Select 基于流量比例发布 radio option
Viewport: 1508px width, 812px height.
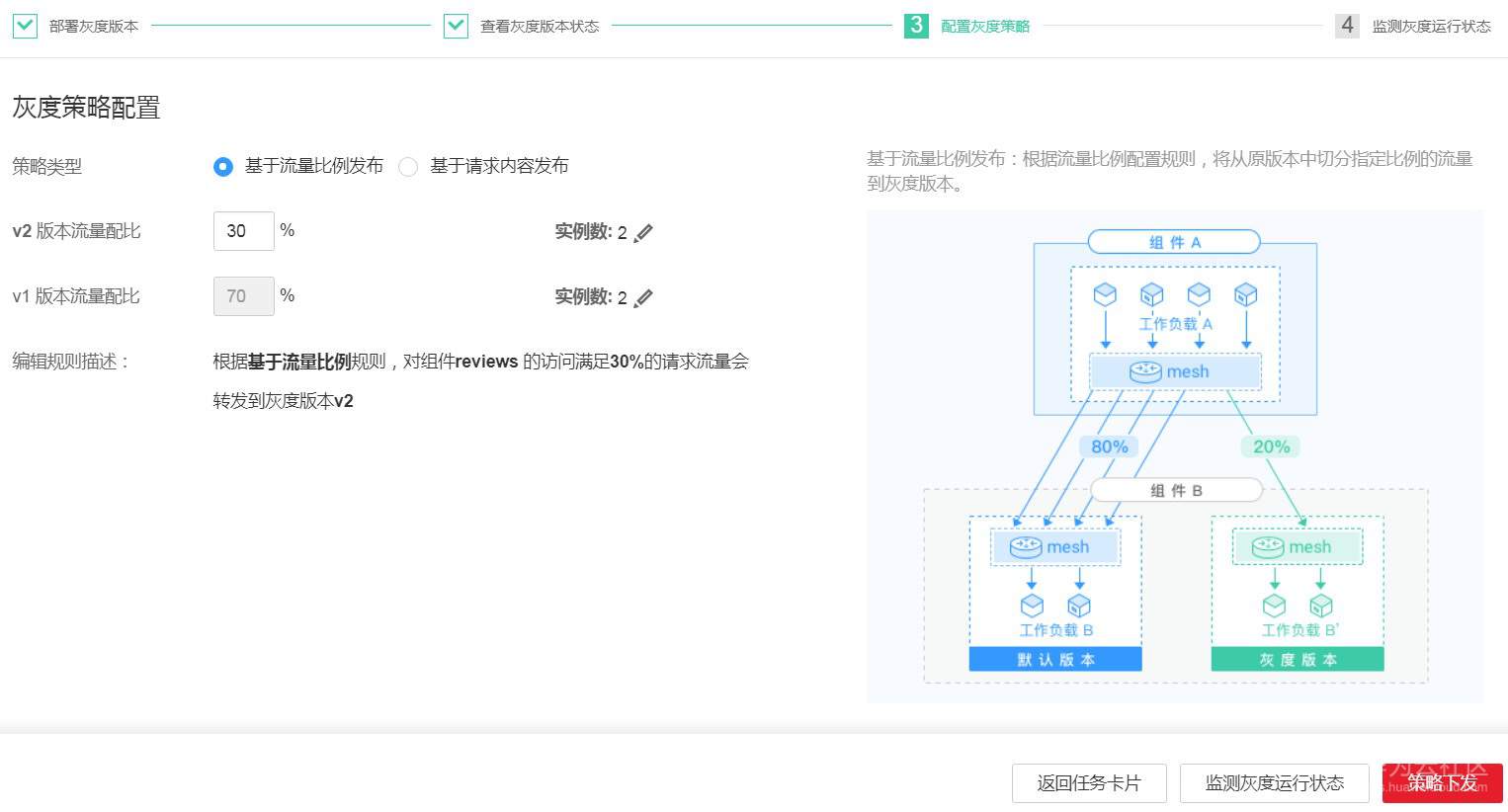point(223,166)
